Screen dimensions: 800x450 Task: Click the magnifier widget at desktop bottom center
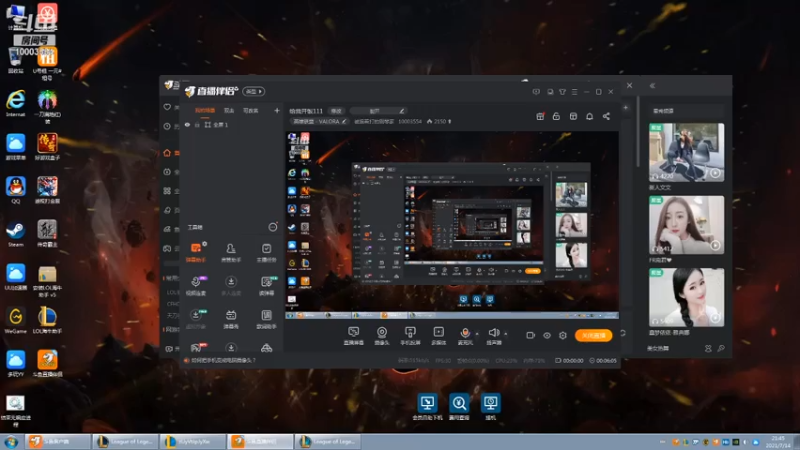point(459,407)
